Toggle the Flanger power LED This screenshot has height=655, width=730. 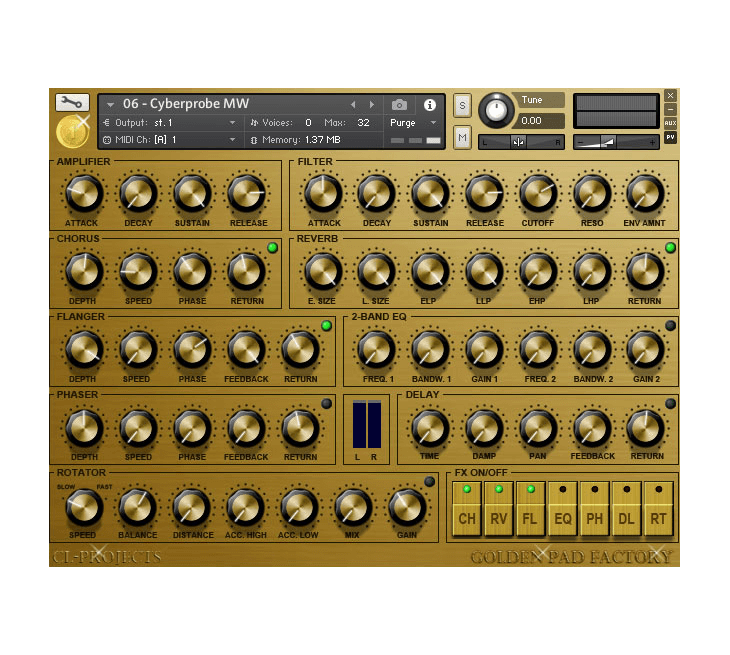tap(326, 325)
